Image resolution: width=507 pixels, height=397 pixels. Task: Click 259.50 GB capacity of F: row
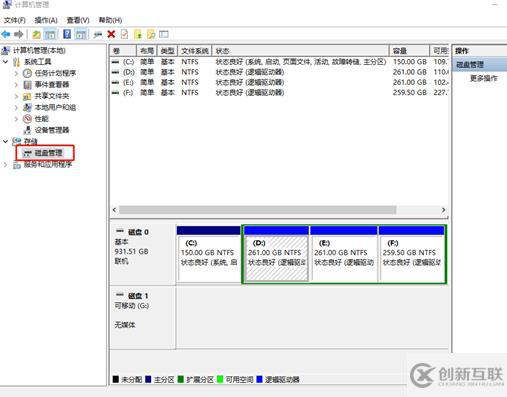(x=410, y=93)
